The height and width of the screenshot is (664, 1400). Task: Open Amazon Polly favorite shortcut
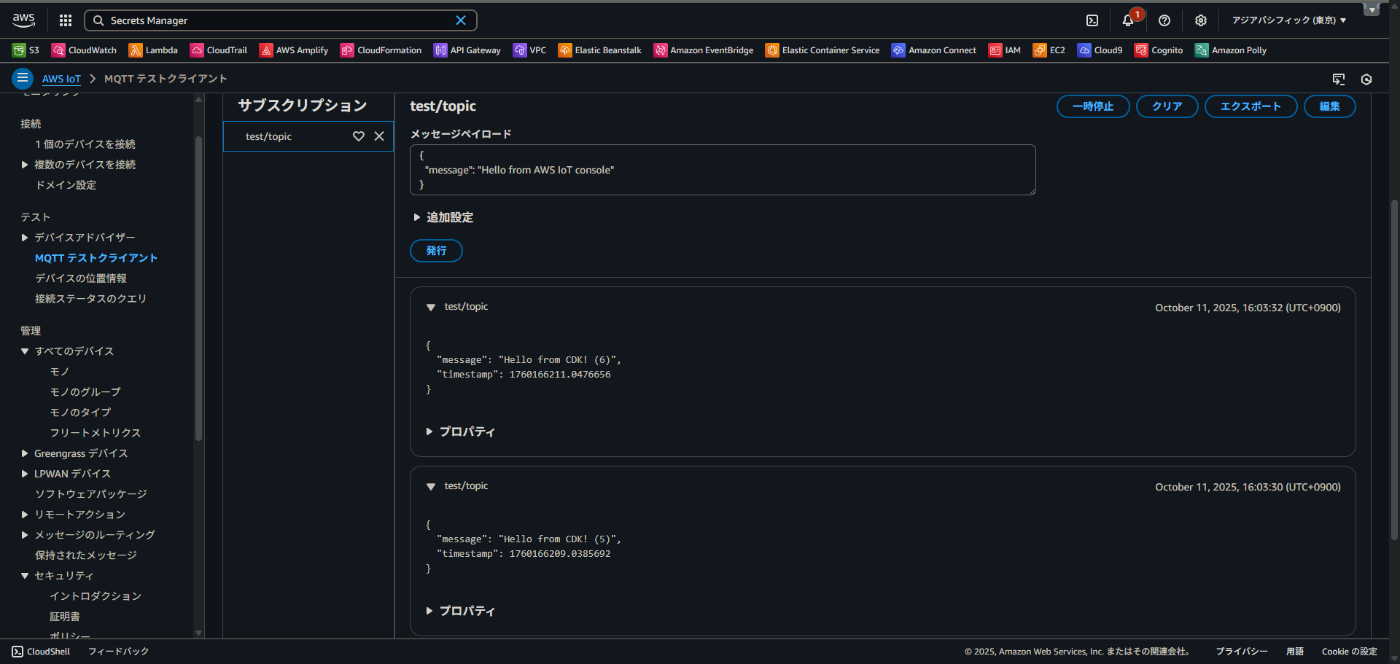coord(1231,50)
